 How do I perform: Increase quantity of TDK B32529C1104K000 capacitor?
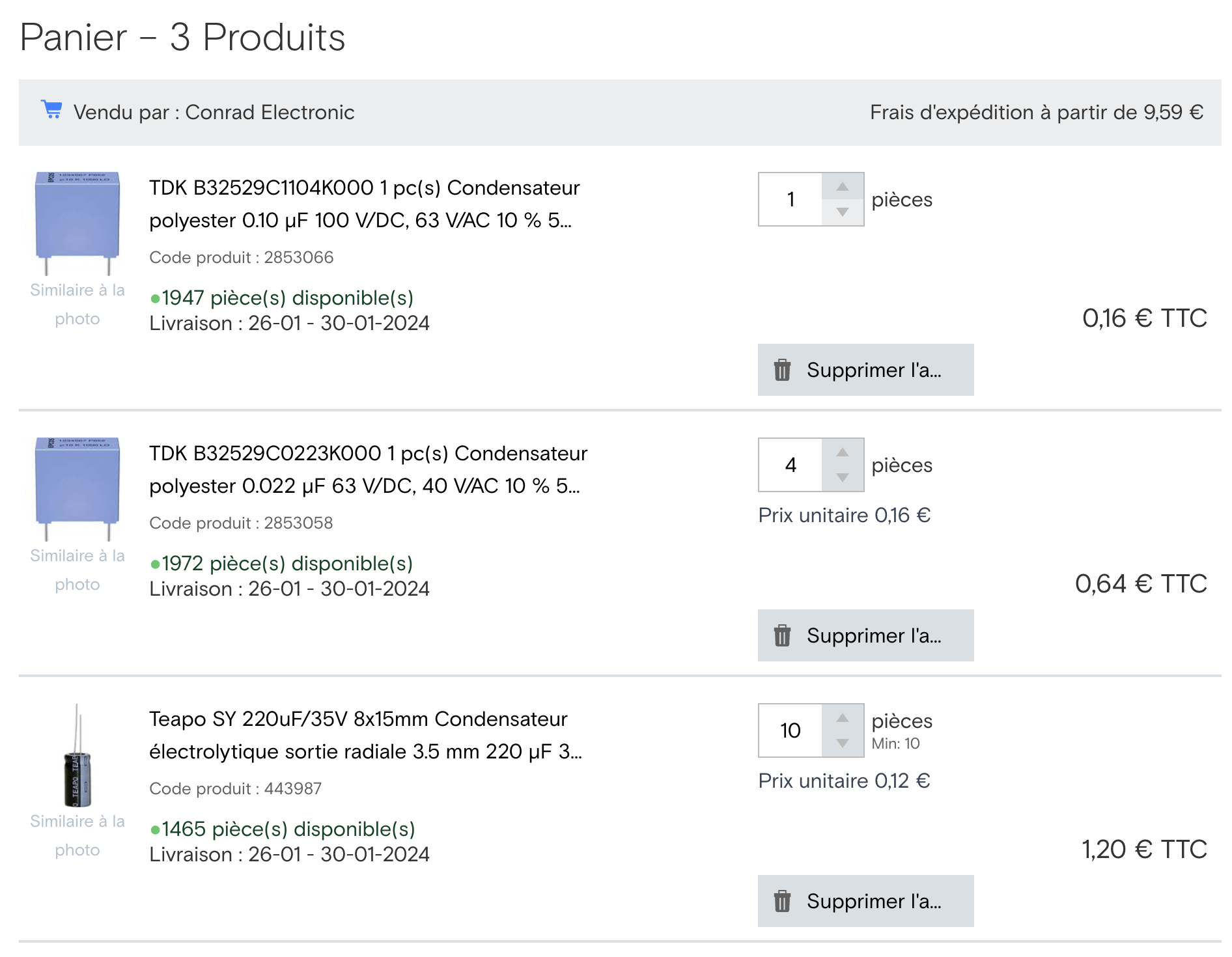843,187
